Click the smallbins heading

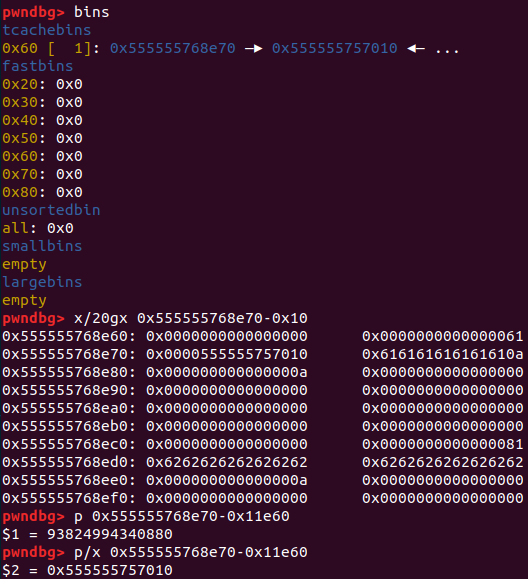42,246
